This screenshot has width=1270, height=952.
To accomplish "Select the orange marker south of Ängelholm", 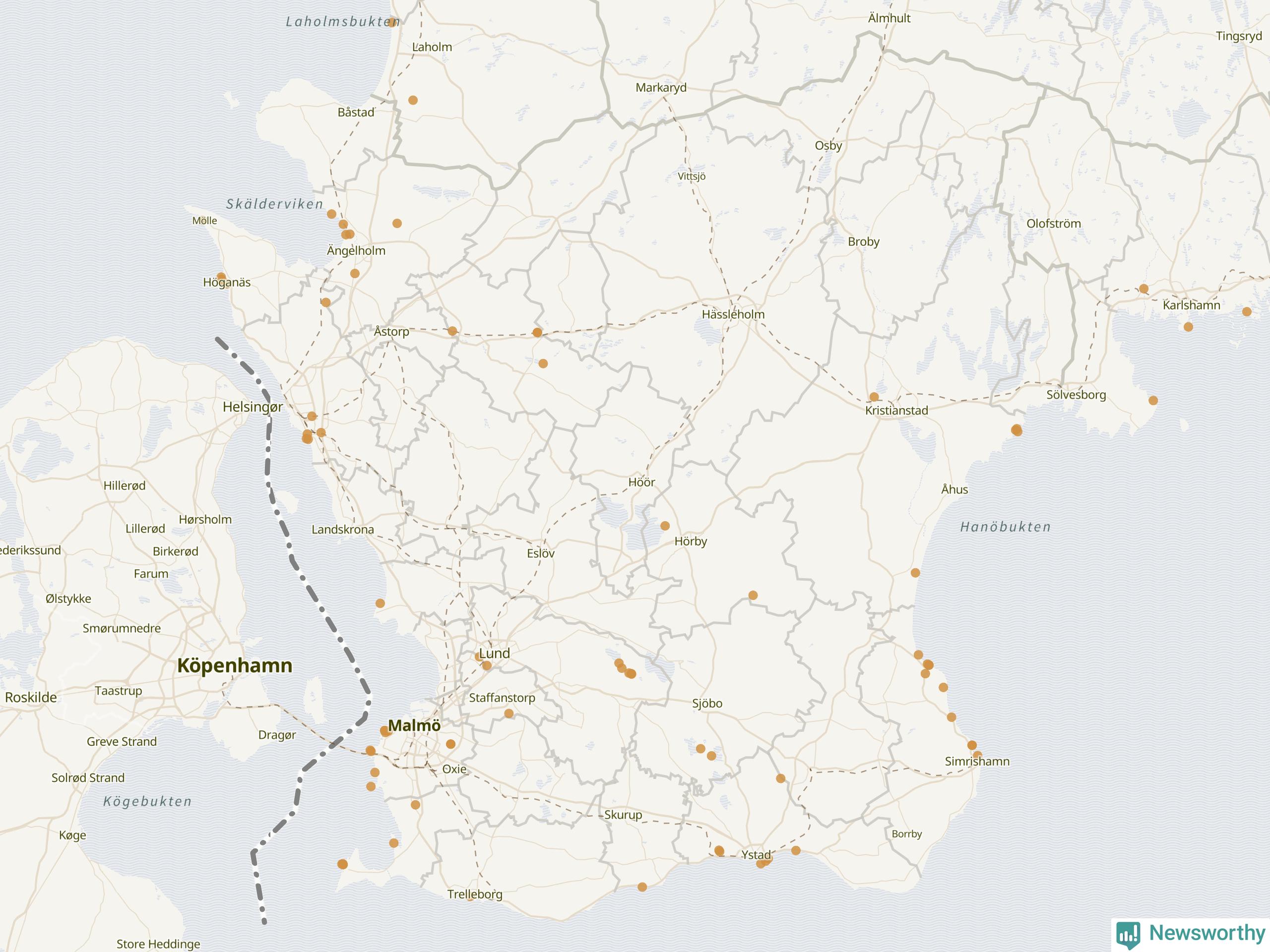I will pyautogui.click(x=355, y=274).
